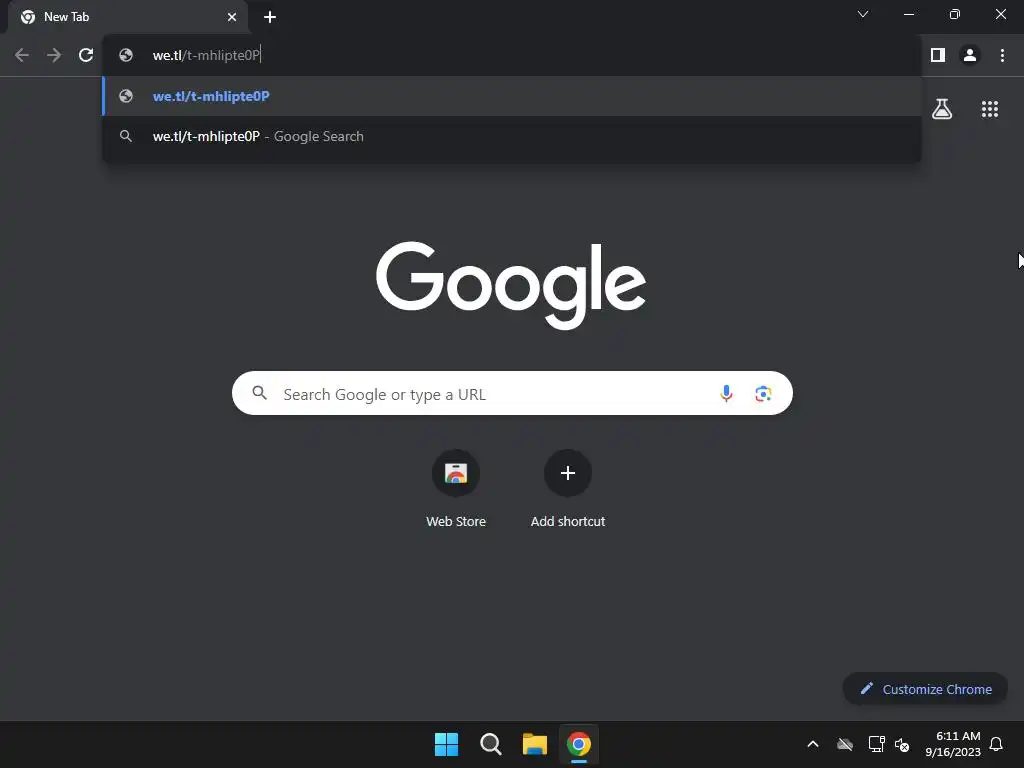Open the notifications bell icon
Screen dimensions: 1024x768
[996, 744]
